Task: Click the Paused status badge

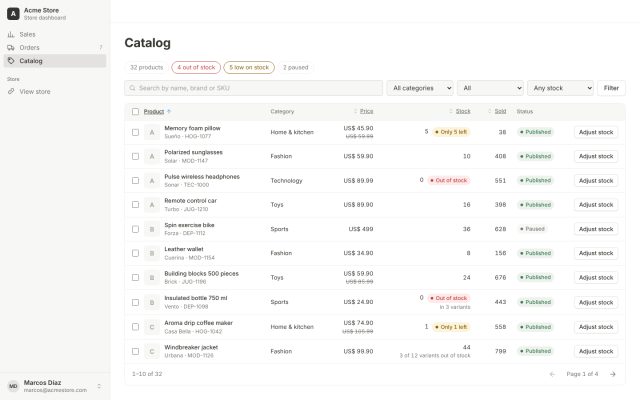Action: [x=532, y=229]
